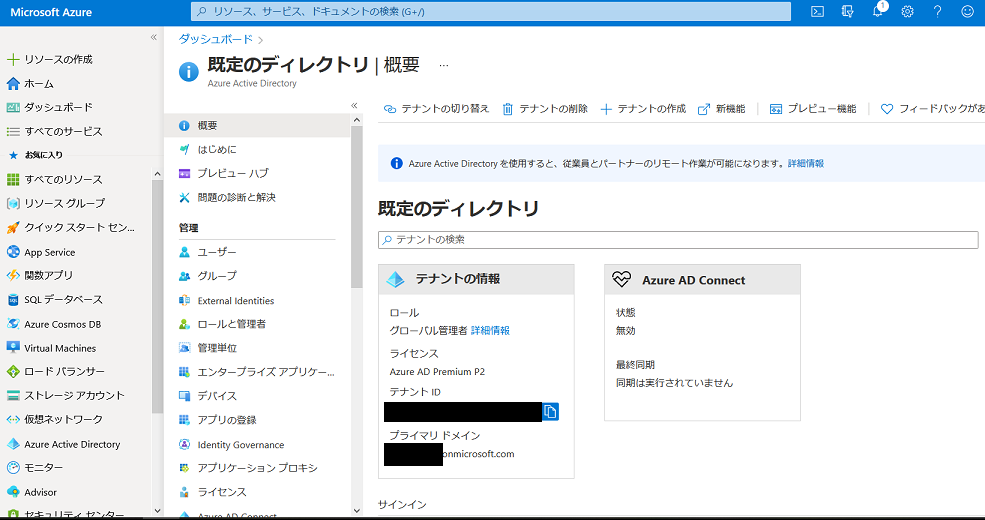Click プレビュー機能 toolbar button

813,109
